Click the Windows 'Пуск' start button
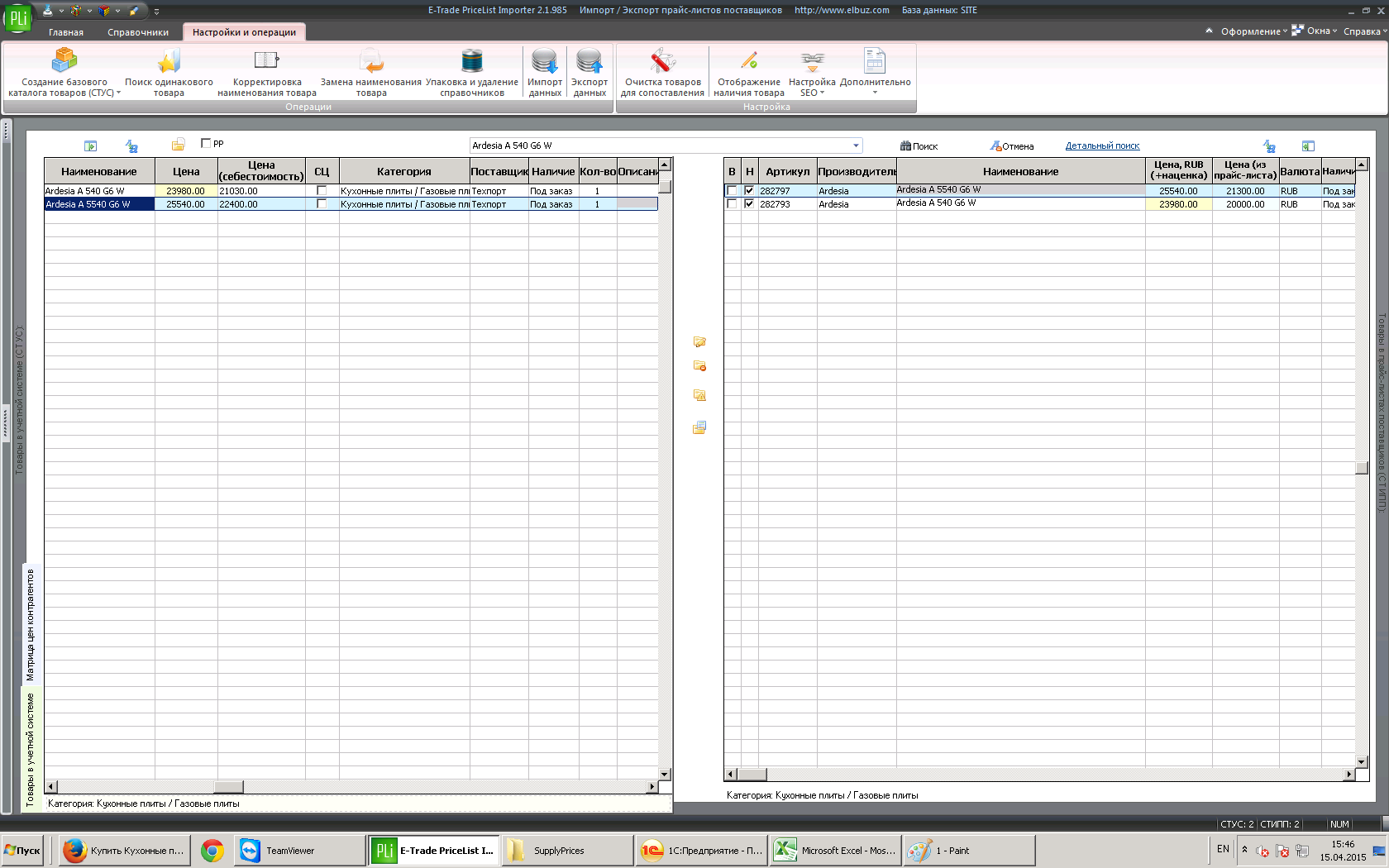The height and width of the screenshot is (868, 1389). (23, 850)
